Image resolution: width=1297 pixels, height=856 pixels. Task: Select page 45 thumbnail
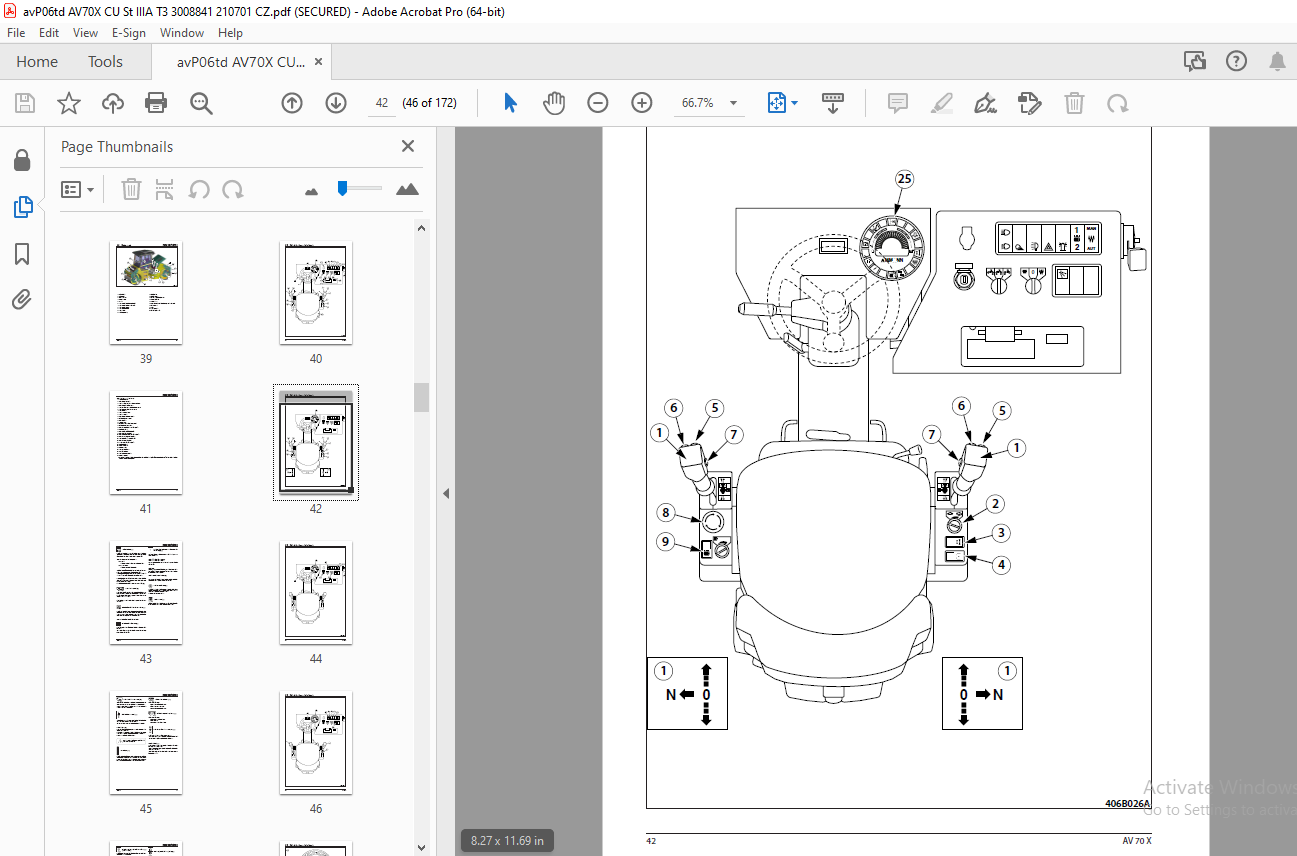point(146,742)
